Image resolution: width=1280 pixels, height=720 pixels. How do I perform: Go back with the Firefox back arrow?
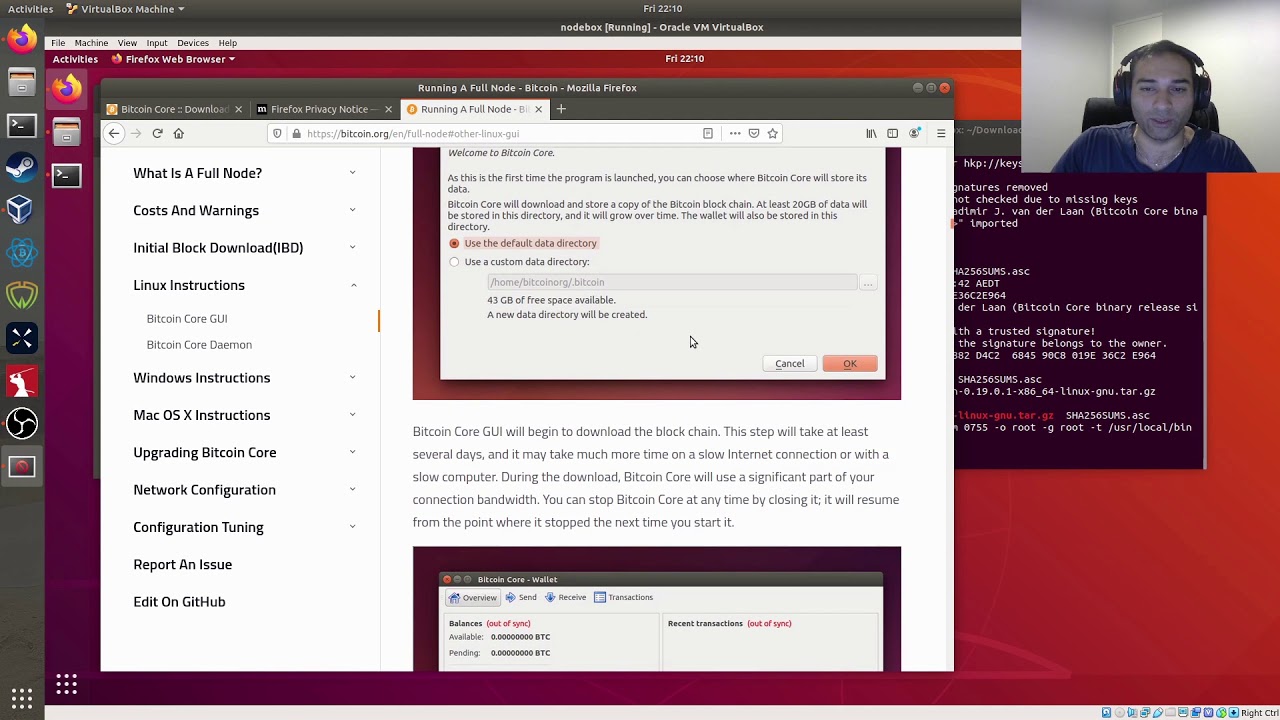click(x=114, y=133)
